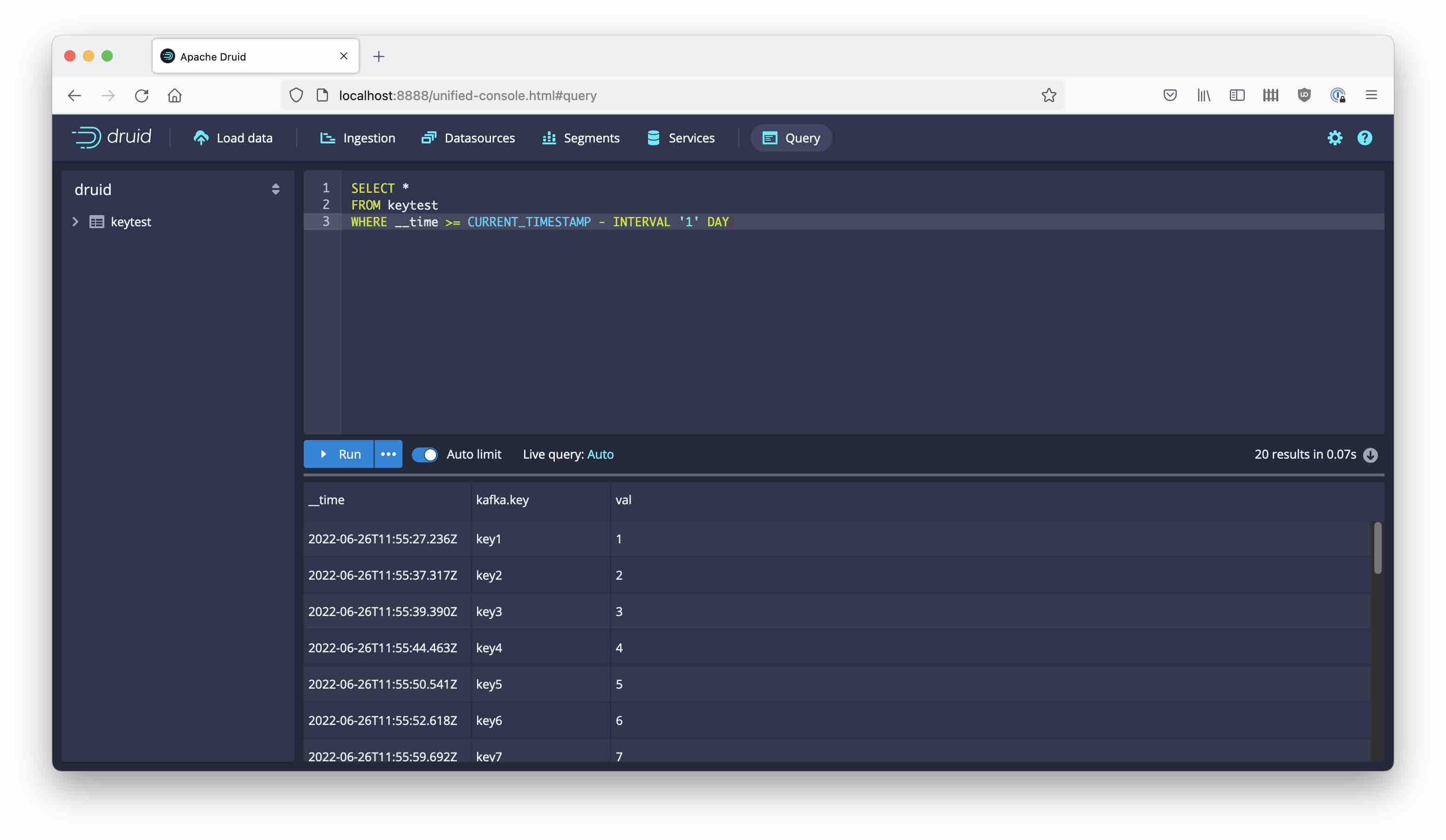This screenshot has height=840, width=1446.
Task: Open the settings gear menu
Action: click(x=1334, y=138)
